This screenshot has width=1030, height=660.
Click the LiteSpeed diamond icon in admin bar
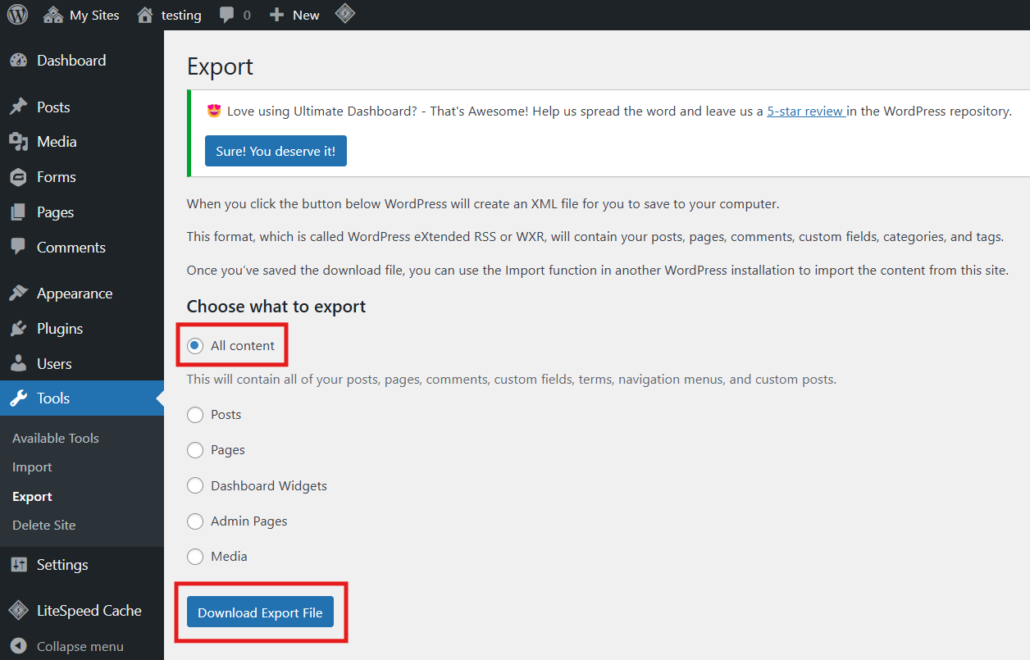[x=345, y=14]
